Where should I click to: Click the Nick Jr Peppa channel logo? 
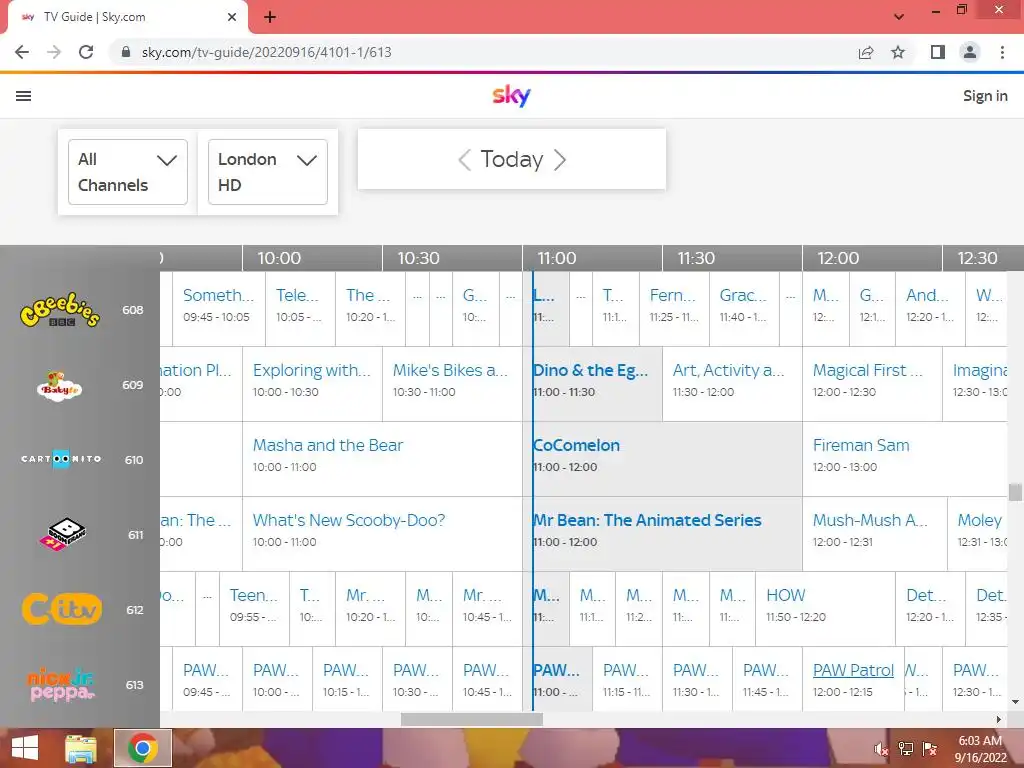[61, 684]
